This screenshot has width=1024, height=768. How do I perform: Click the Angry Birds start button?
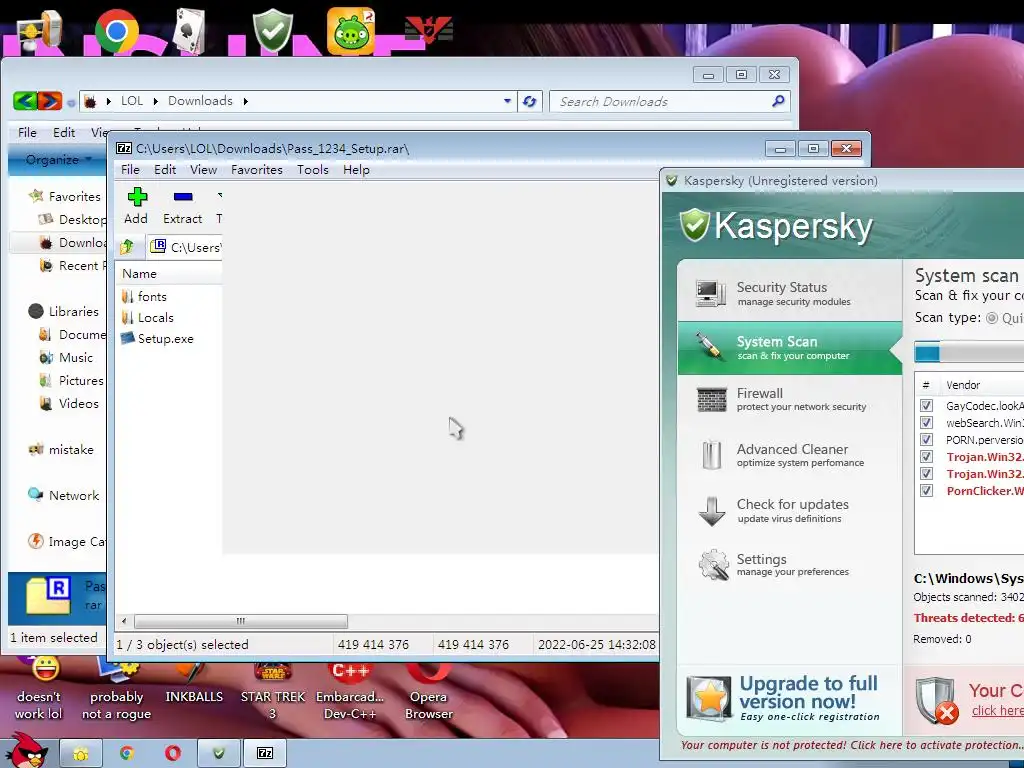[x=27, y=751]
